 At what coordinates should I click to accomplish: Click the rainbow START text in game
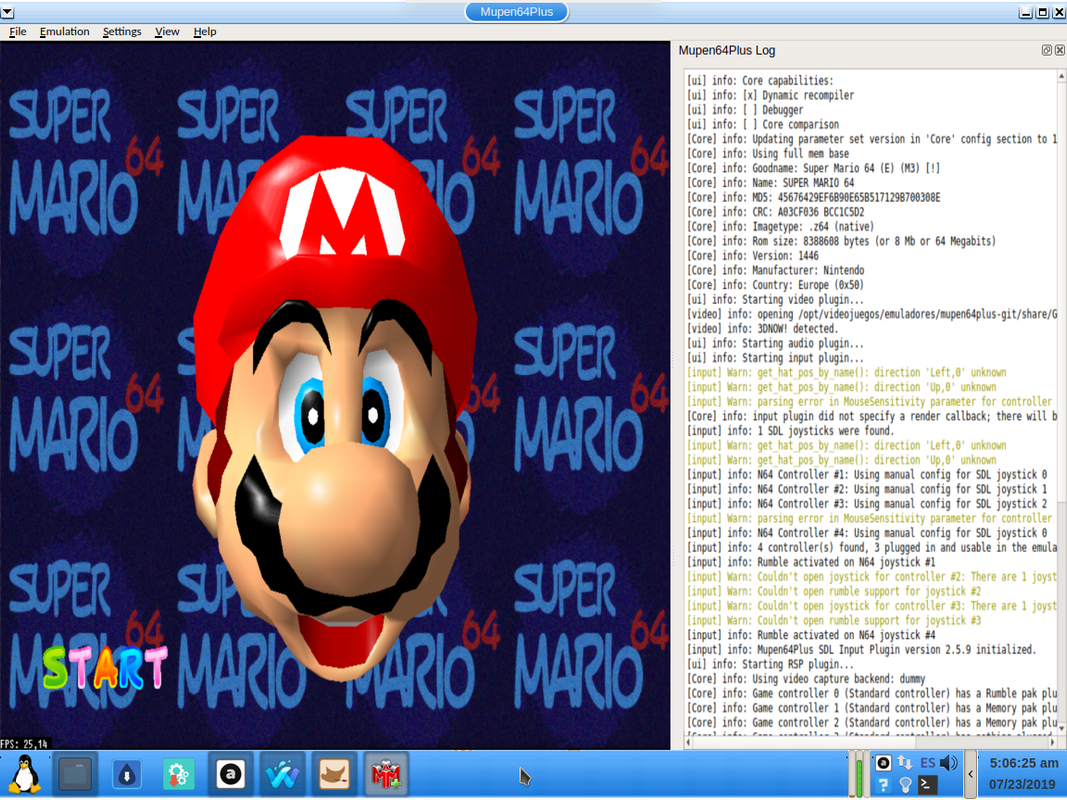click(x=105, y=667)
